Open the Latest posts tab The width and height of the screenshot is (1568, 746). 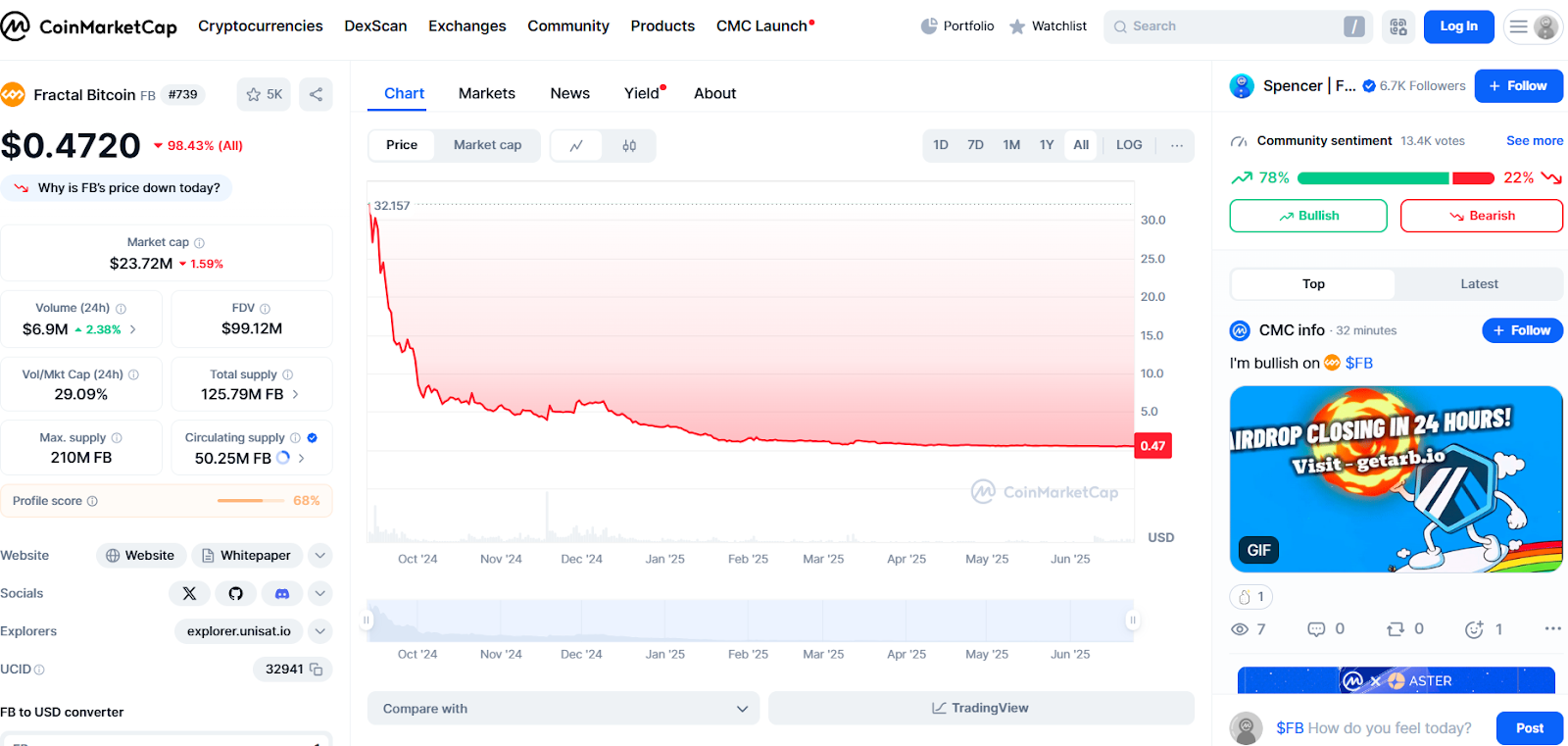click(1478, 284)
